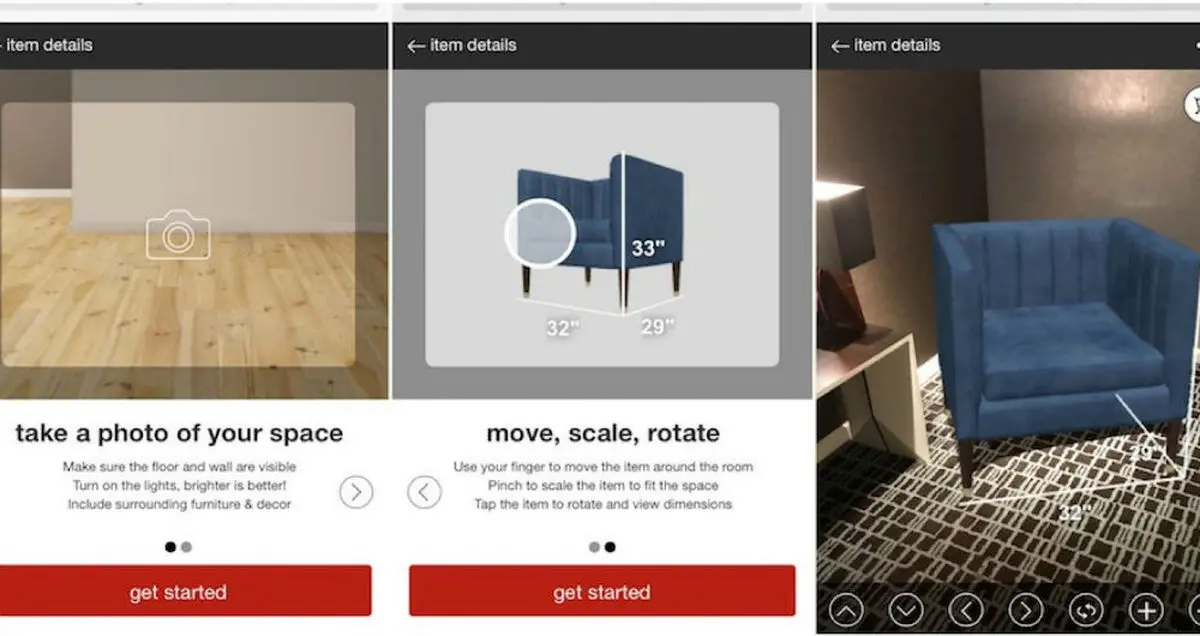Go back via middle panel item details arrow
The width and height of the screenshot is (1200, 636).
[x=416, y=46]
